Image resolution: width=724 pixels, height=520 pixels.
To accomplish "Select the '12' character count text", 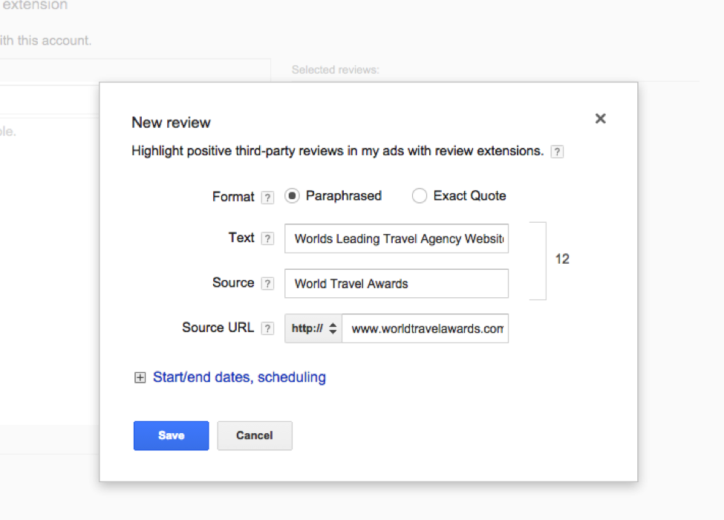I will [x=562, y=259].
